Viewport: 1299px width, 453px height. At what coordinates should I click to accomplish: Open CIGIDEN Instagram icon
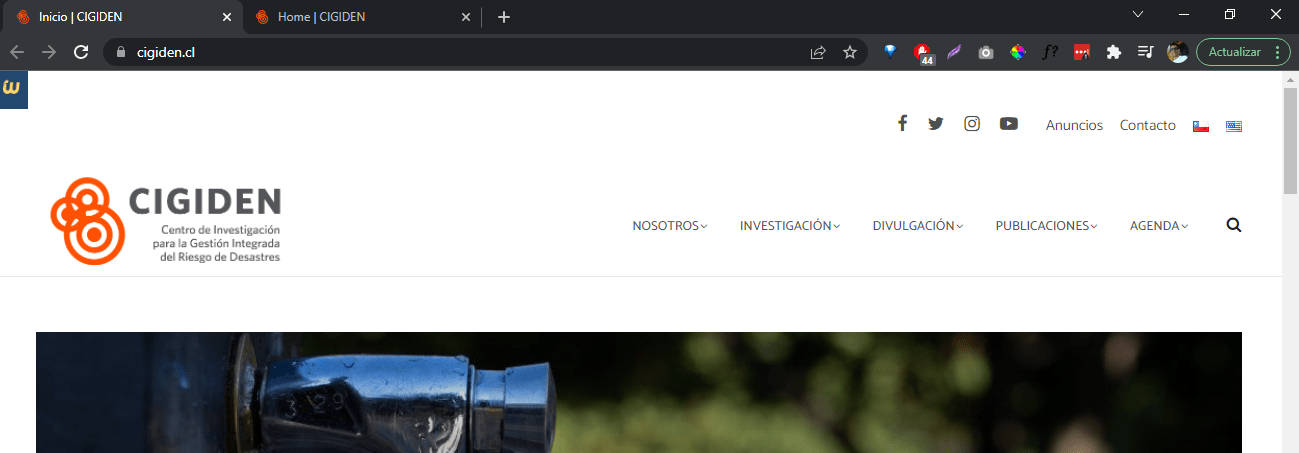pyautogui.click(x=972, y=124)
